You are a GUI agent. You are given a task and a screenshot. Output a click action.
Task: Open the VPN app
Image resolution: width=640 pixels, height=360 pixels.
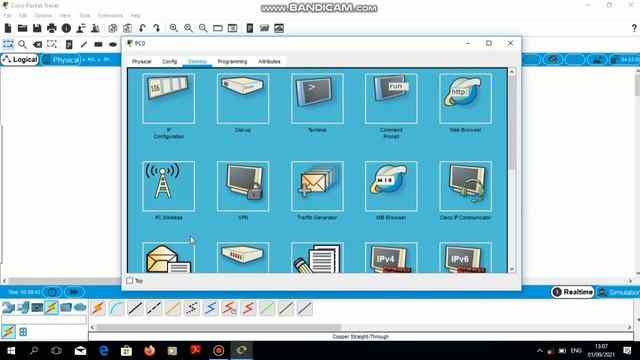(x=243, y=186)
